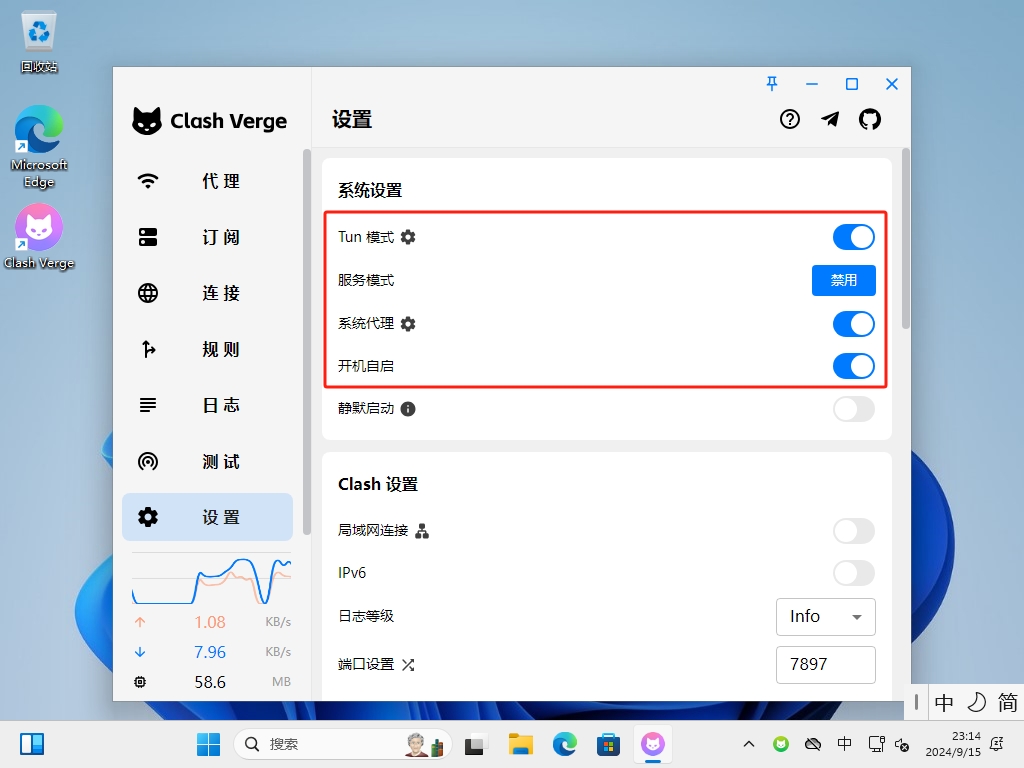Viewport: 1024px width, 768px height.
Task: Click the 7897 port input field
Action: (825, 664)
